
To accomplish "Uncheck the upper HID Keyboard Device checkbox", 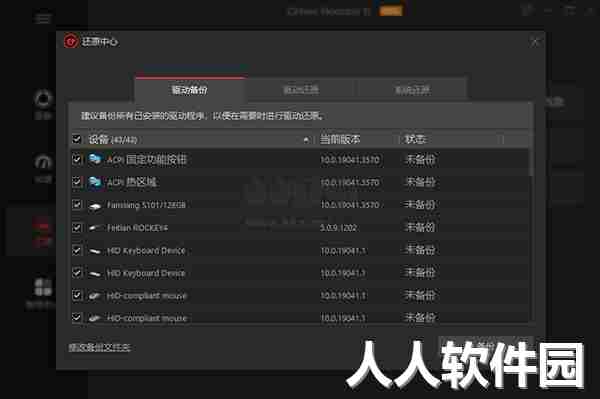I will pos(77,251).
